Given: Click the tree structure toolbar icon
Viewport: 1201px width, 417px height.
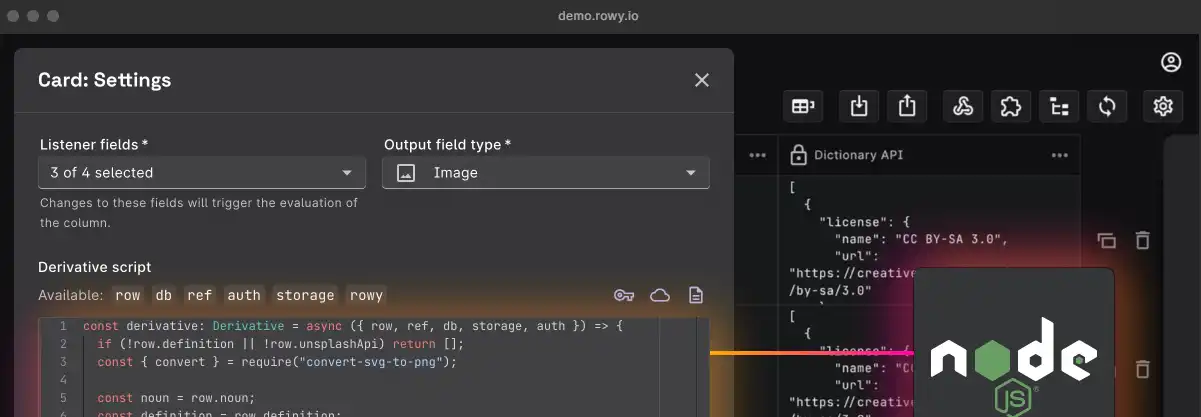Looking at the screenshot, I should tap(1059, 105).
